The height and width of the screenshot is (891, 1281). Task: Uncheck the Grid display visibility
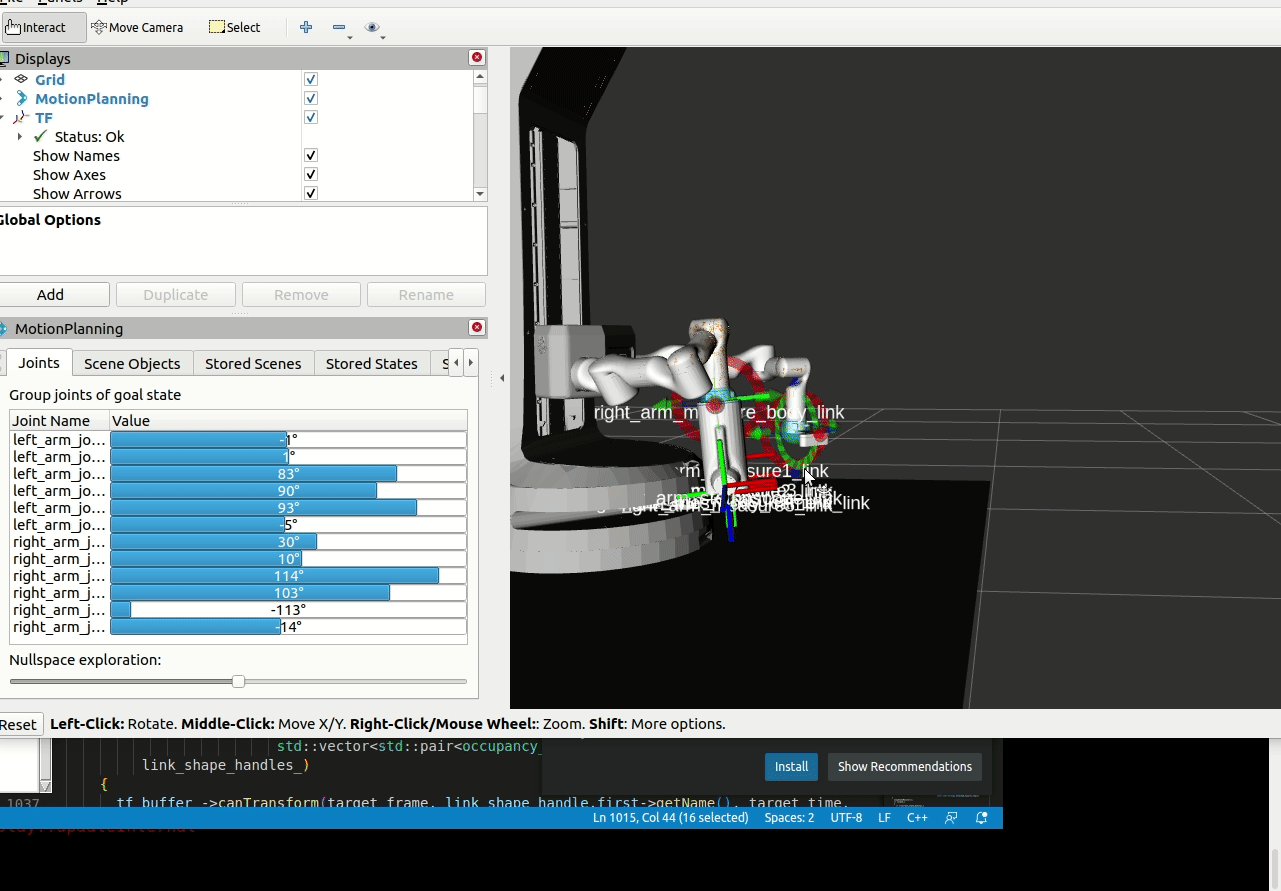click(310, 78)
